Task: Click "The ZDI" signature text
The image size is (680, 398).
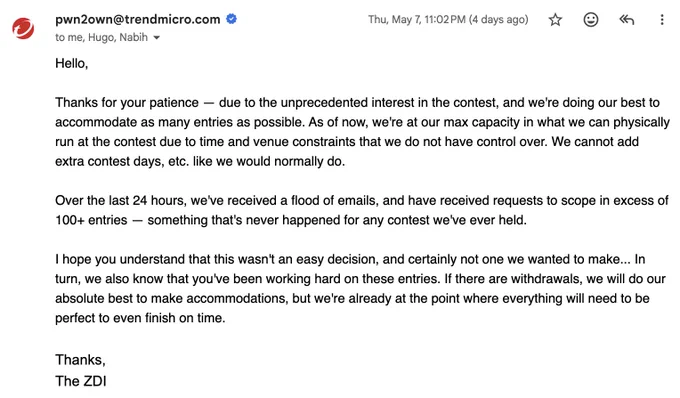Action: click(81, 381)
